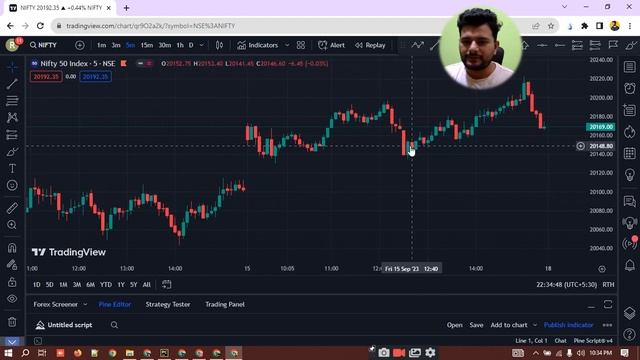Switch to Pine Editor tab

click(x=115, y=304)
